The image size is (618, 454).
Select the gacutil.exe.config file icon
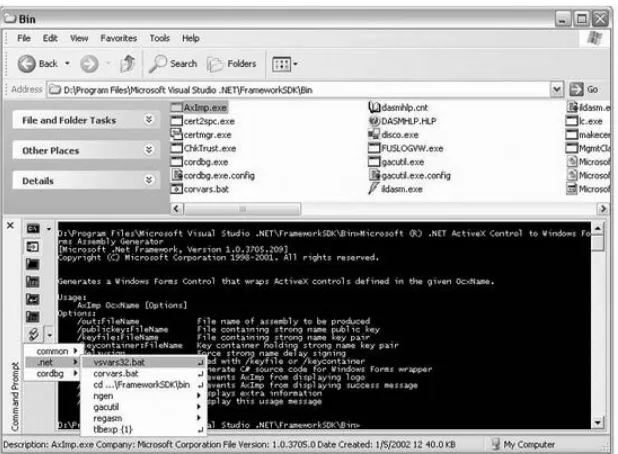point(374,175)
